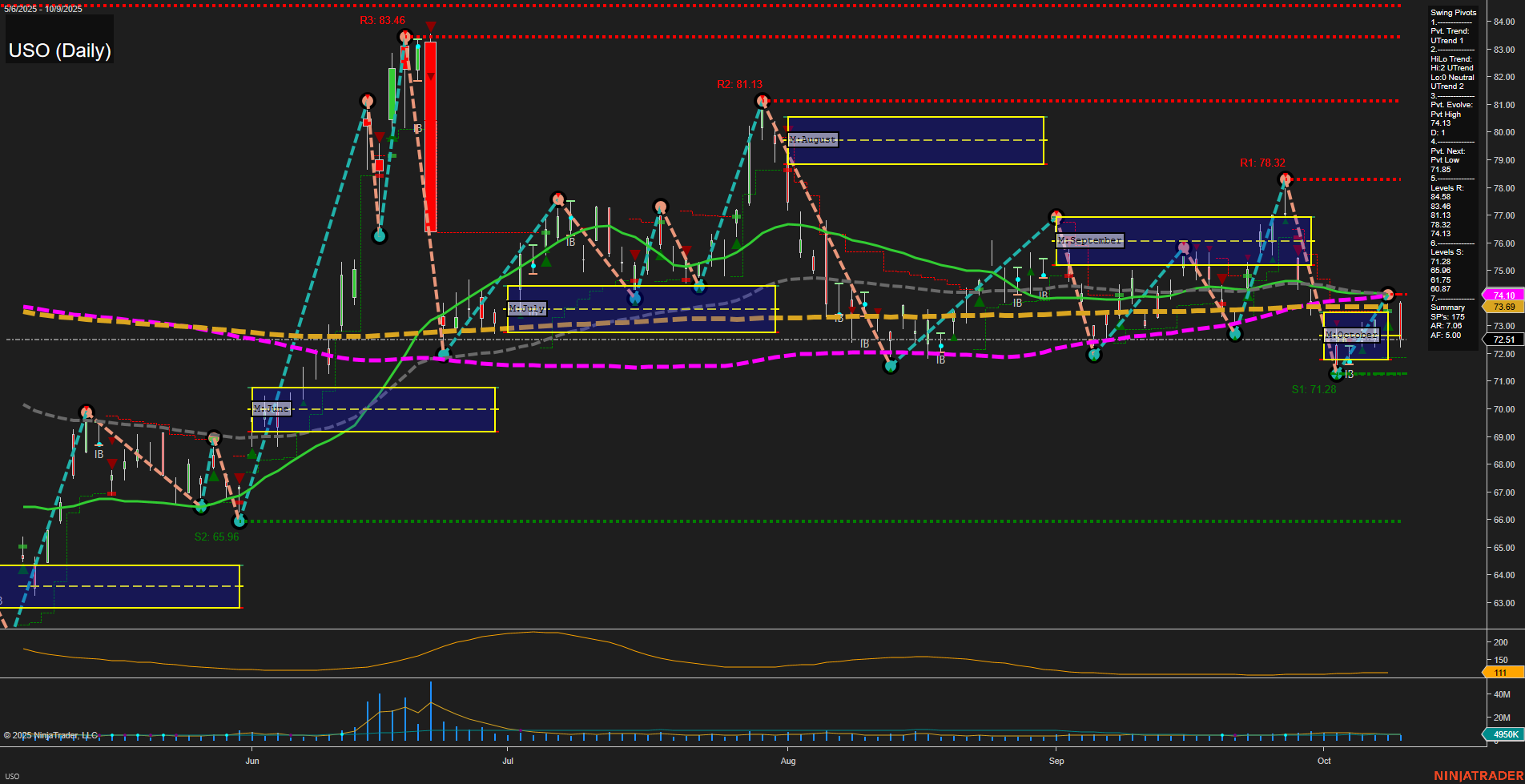Click the M:June range label

click(x=271, y=408)
